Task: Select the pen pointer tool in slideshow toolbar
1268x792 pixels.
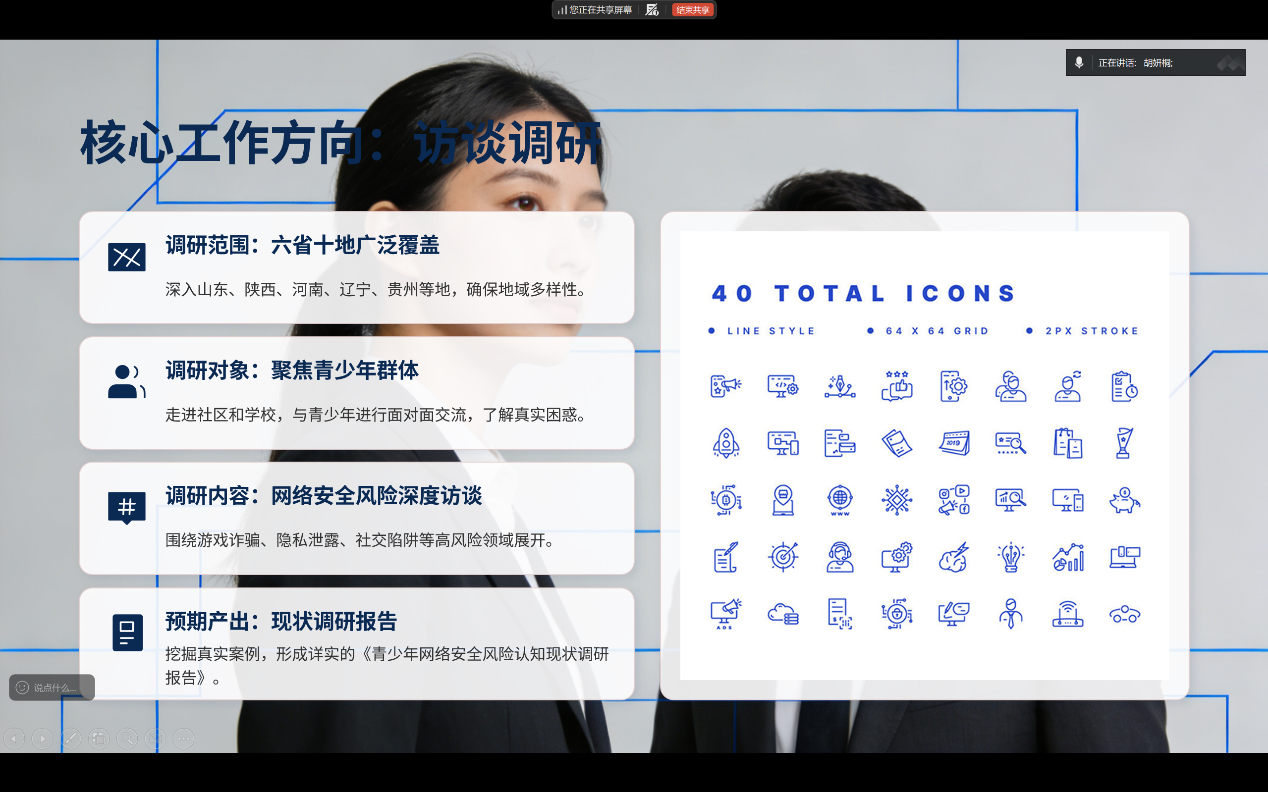Action: 70,739
